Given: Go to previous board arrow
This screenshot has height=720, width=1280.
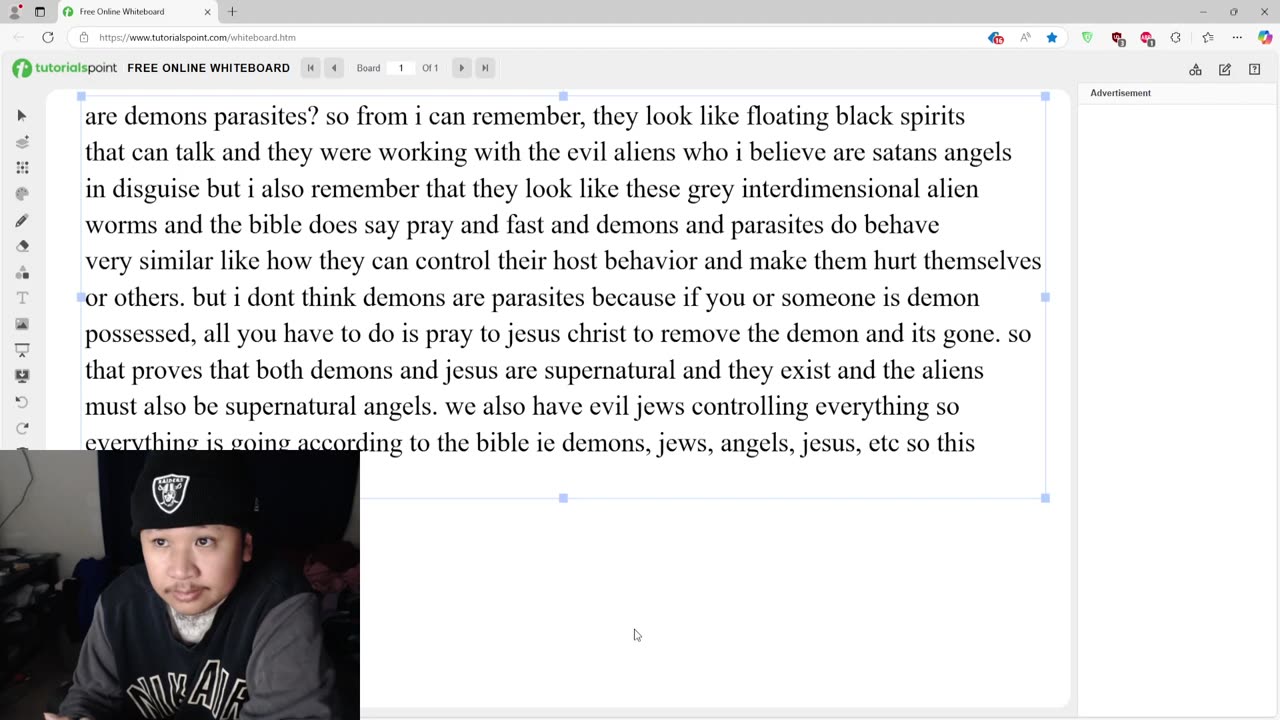Looking at the screenshot, I should (334, 68).
